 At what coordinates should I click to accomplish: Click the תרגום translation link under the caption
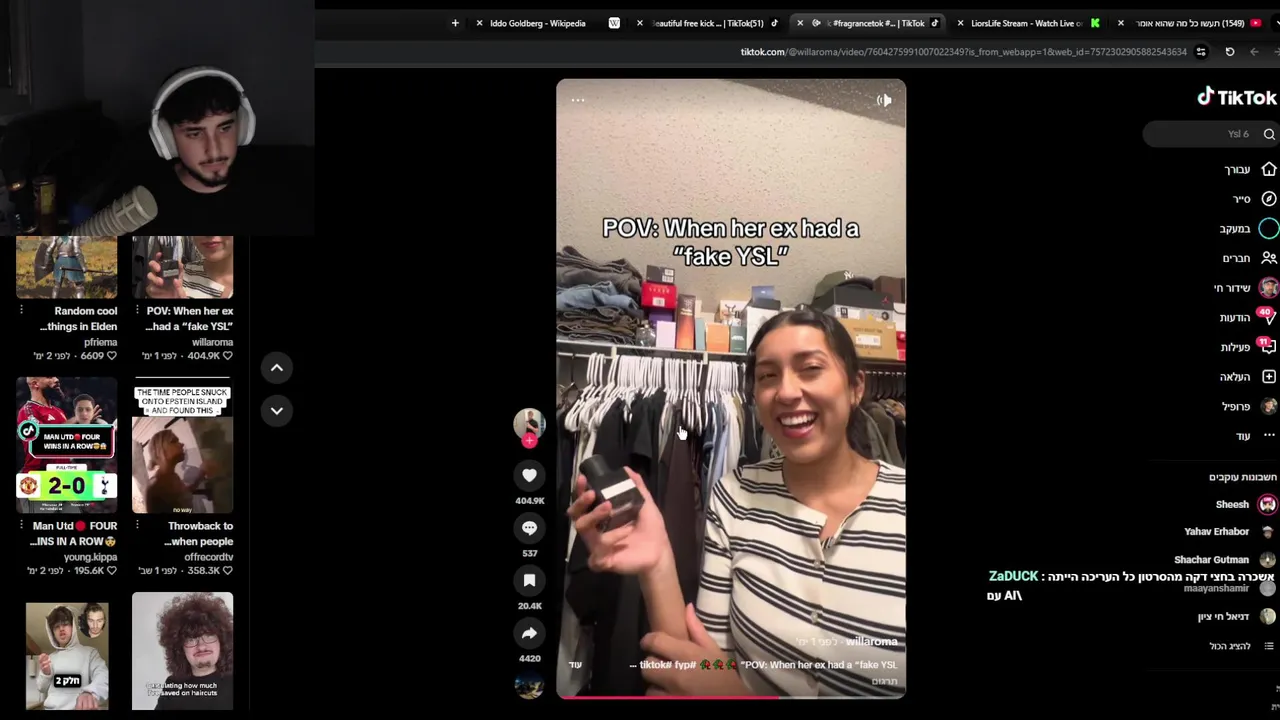click(x=885, y=682)
